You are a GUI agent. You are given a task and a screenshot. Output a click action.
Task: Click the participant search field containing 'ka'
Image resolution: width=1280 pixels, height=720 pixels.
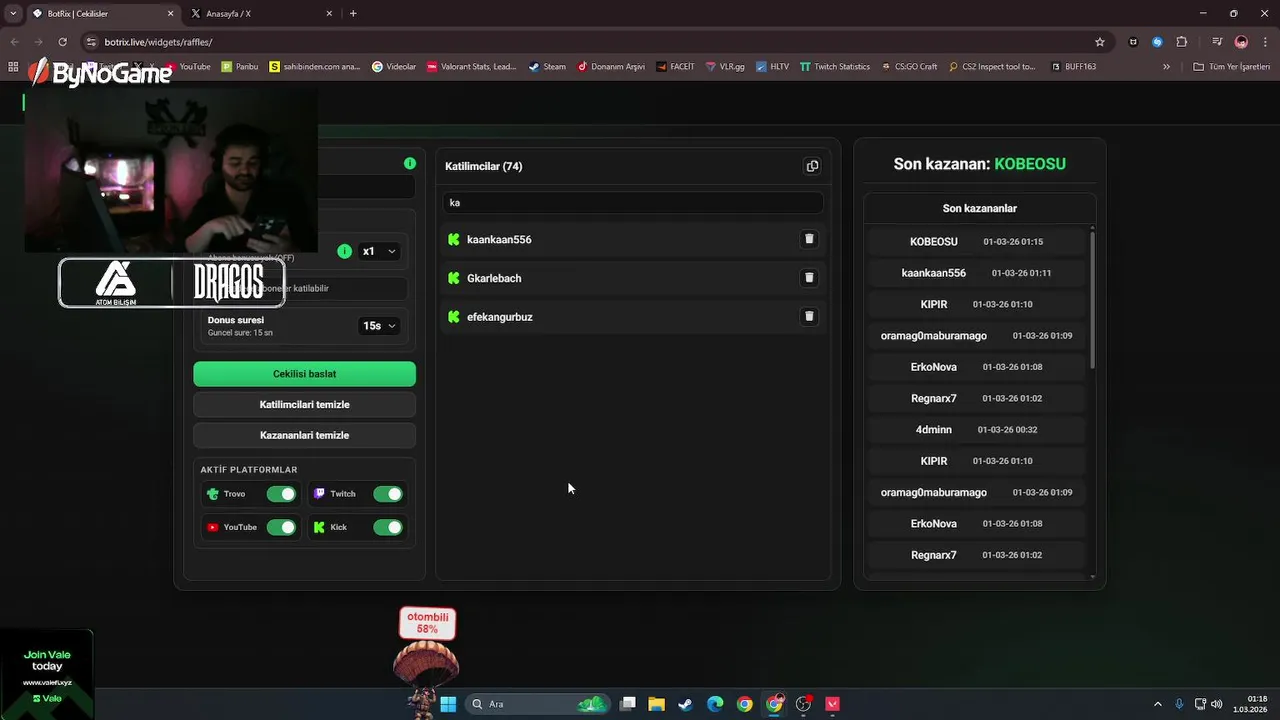tap(633, 203)
